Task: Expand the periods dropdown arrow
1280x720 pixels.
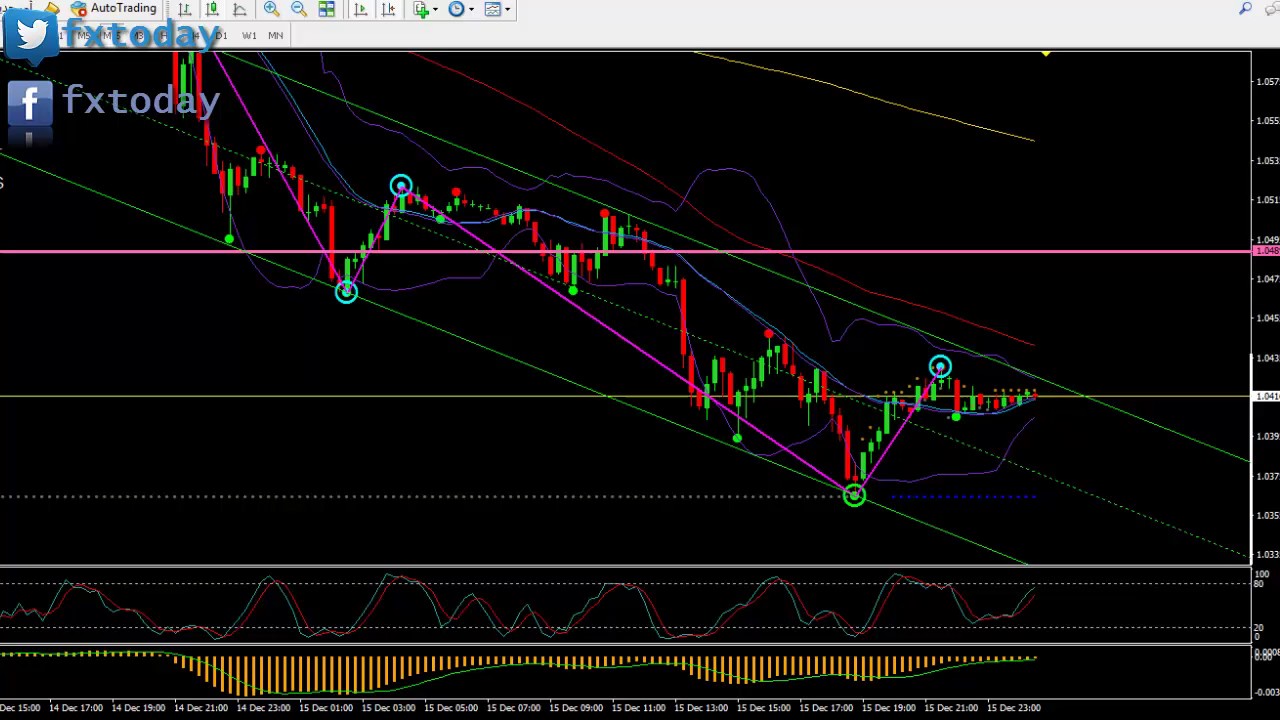Action: 471,9
